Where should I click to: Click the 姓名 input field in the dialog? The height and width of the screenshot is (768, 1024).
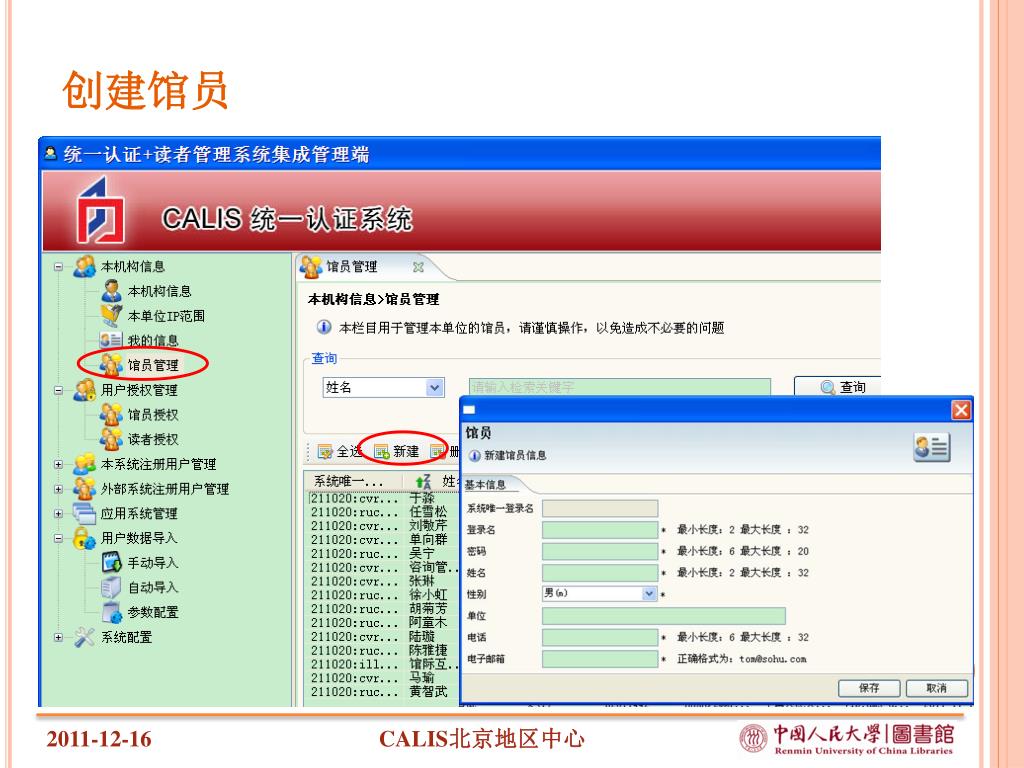point(600,573)
